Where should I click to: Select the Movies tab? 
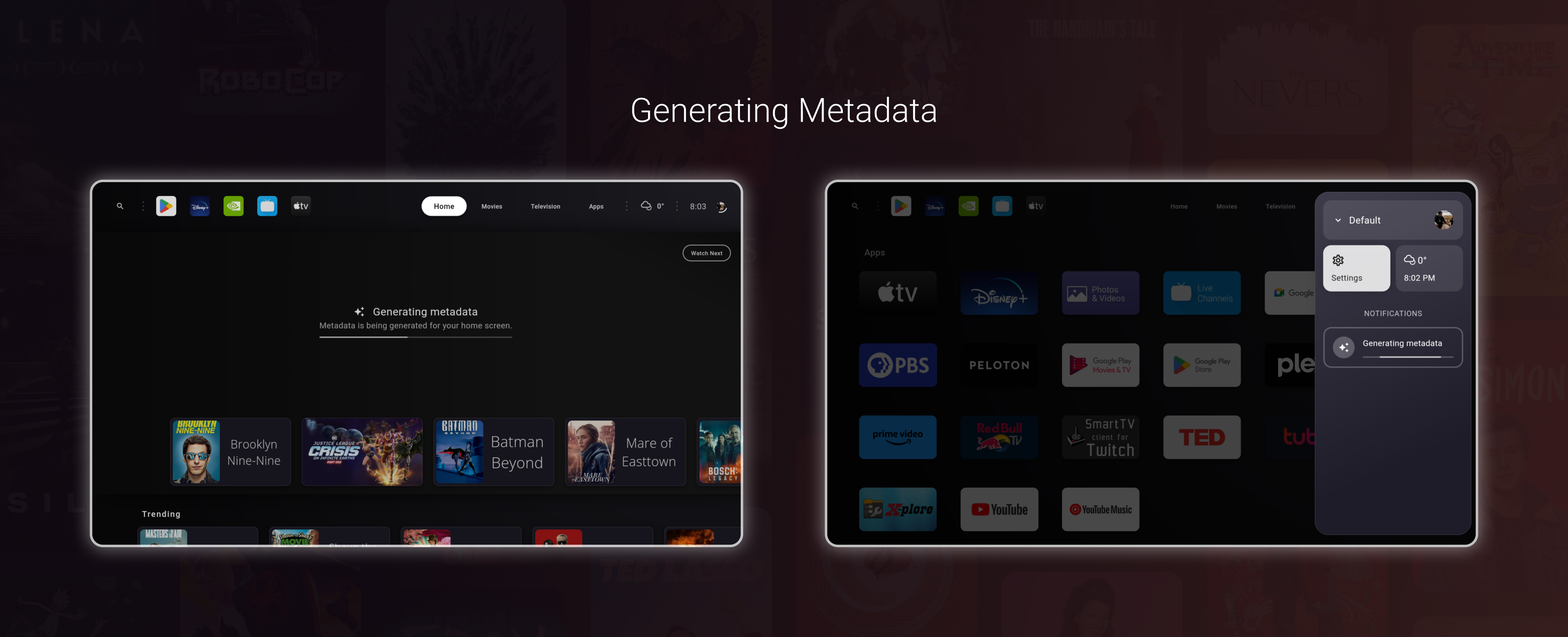coord(491,206)
